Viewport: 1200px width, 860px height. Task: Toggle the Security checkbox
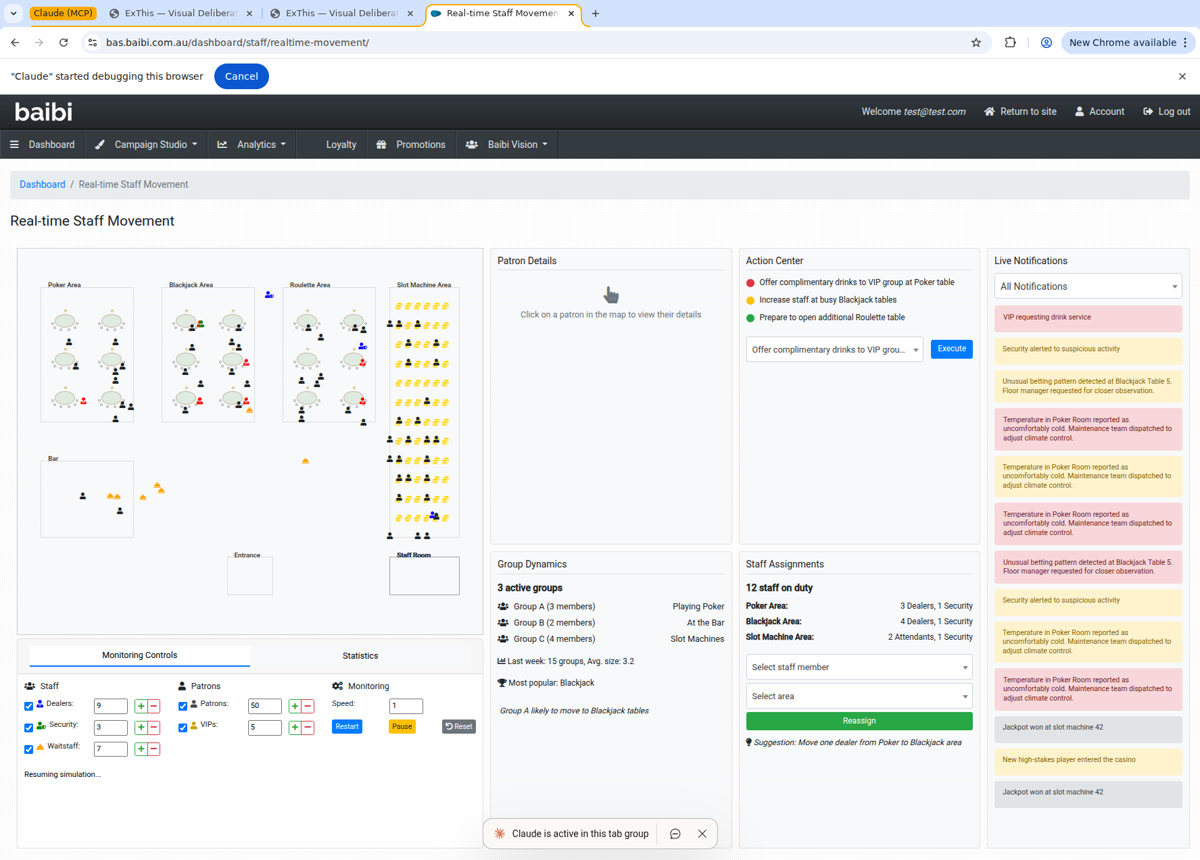(29, 727)
